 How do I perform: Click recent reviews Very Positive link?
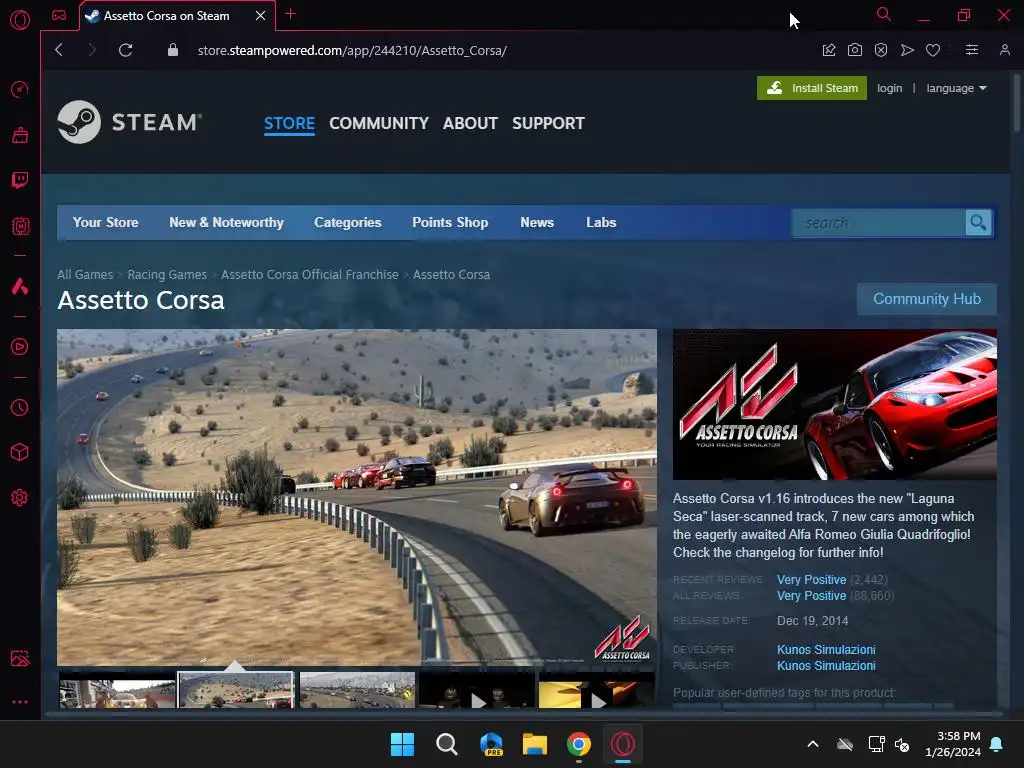[811, 580]
